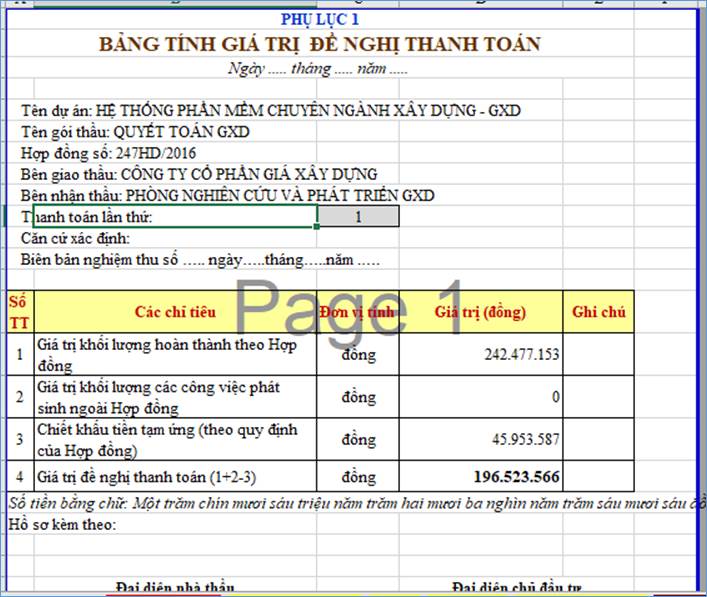
Task: Click the 'Bên giao thầu' company name row
Action: (x=198, y=174)
